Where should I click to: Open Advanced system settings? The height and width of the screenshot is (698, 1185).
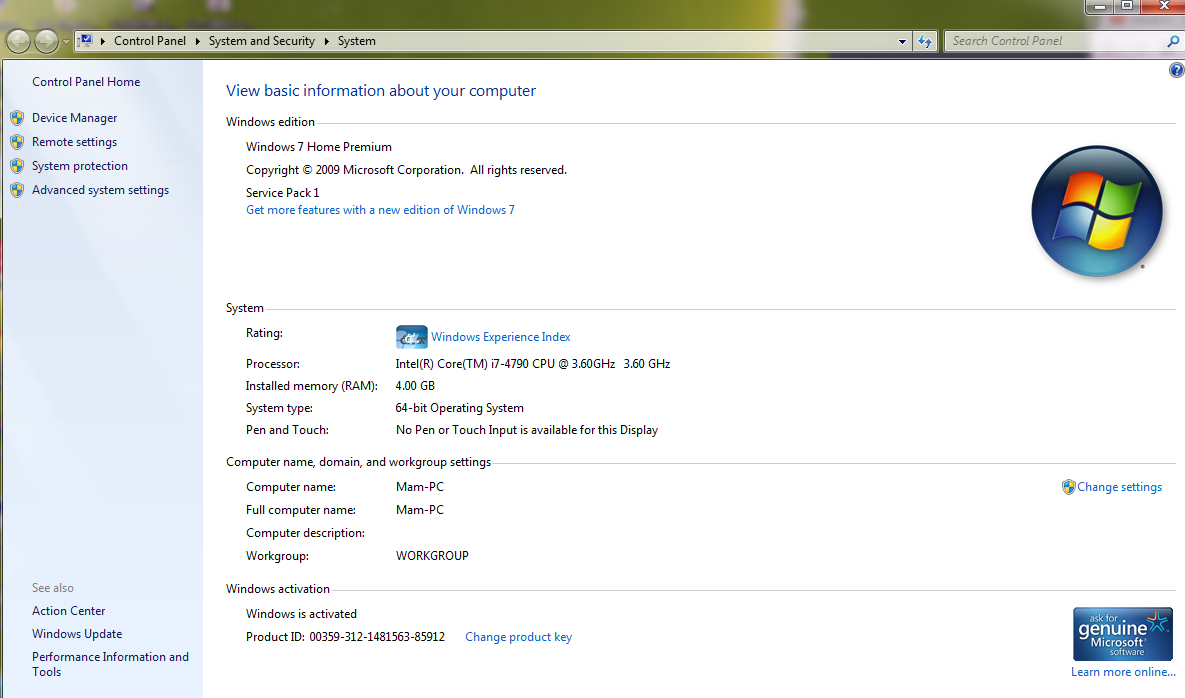(101, 190)
